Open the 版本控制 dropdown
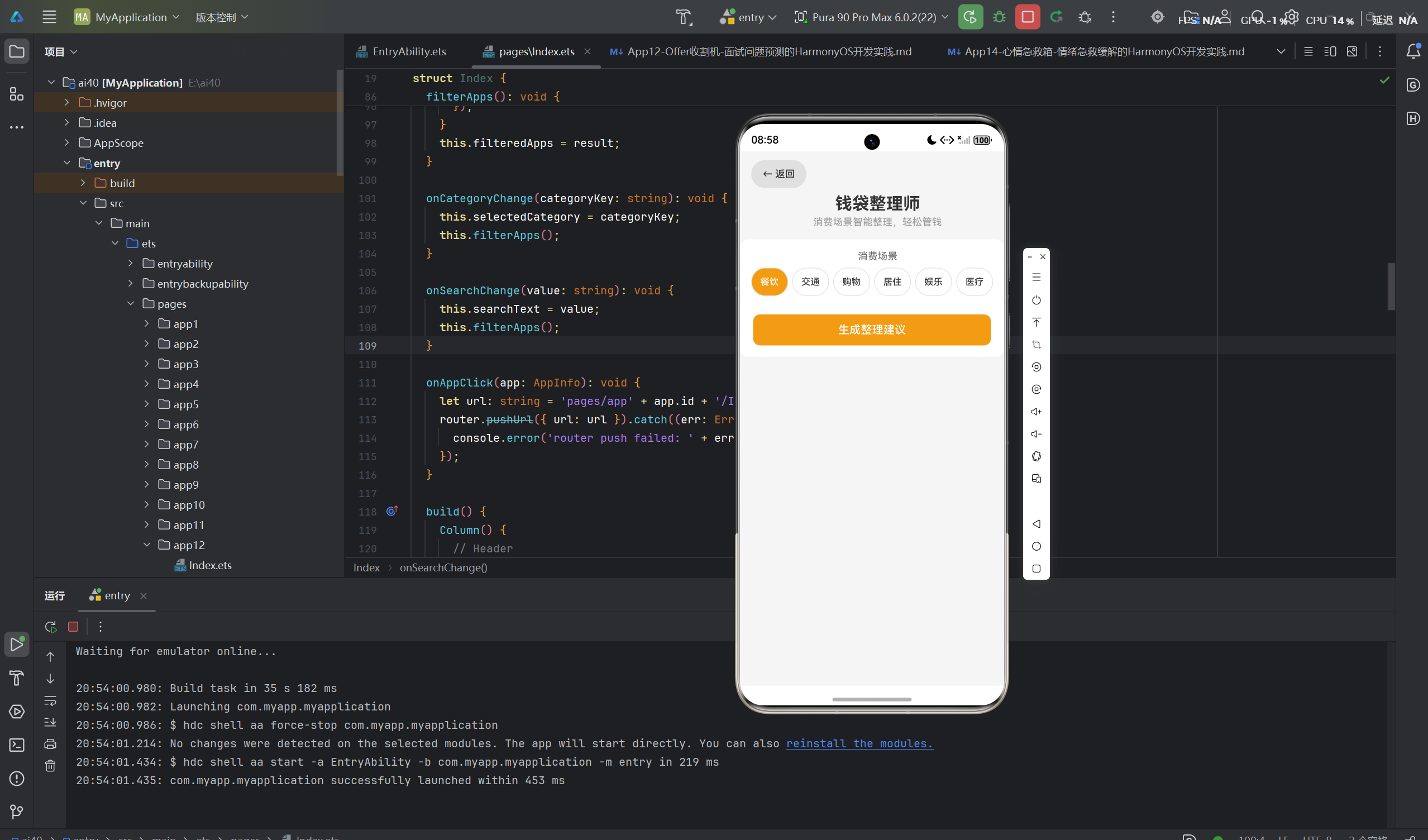1428x840 pixels. (x=222, y=17)
